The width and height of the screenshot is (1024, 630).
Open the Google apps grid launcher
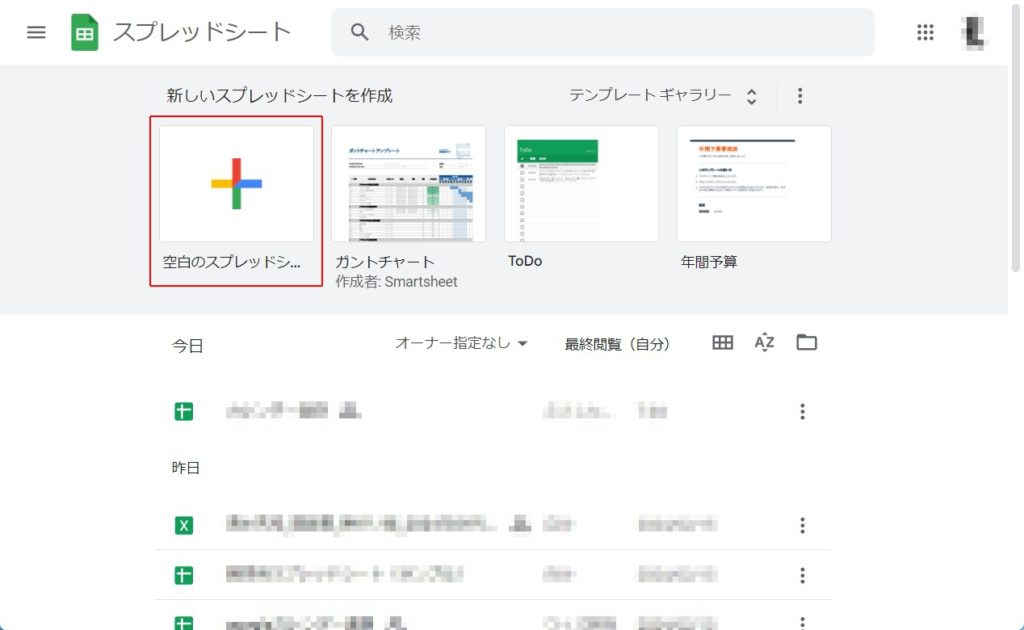point(925,32)
